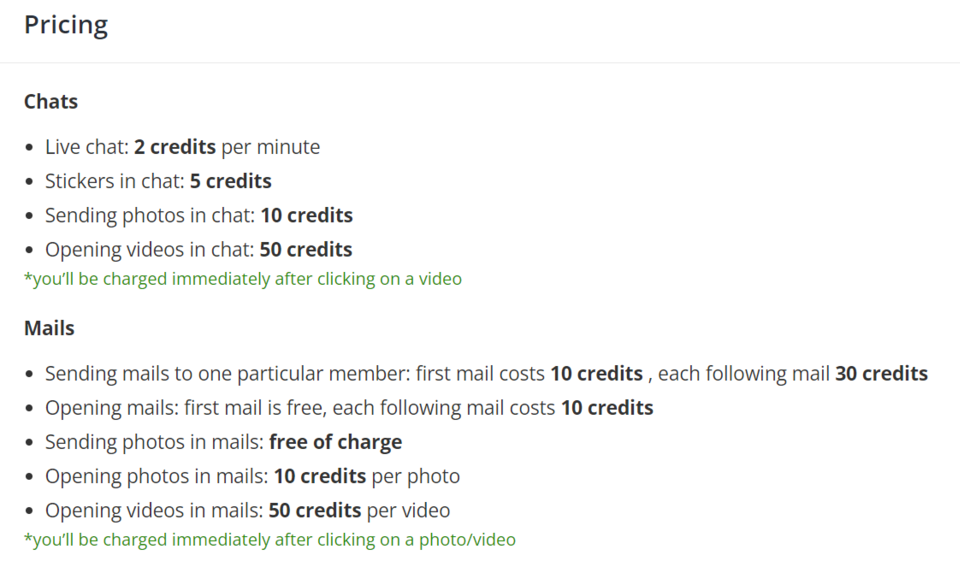Click the "Opening photos in mails" label
960x561 pixels.
(x=154, y=476)
